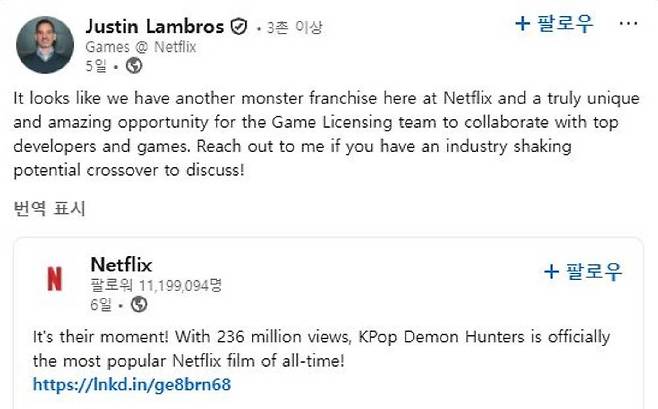Open Justin Lambros's profile via his name
This screenshot has height=409, width=658.
point(156,27)
